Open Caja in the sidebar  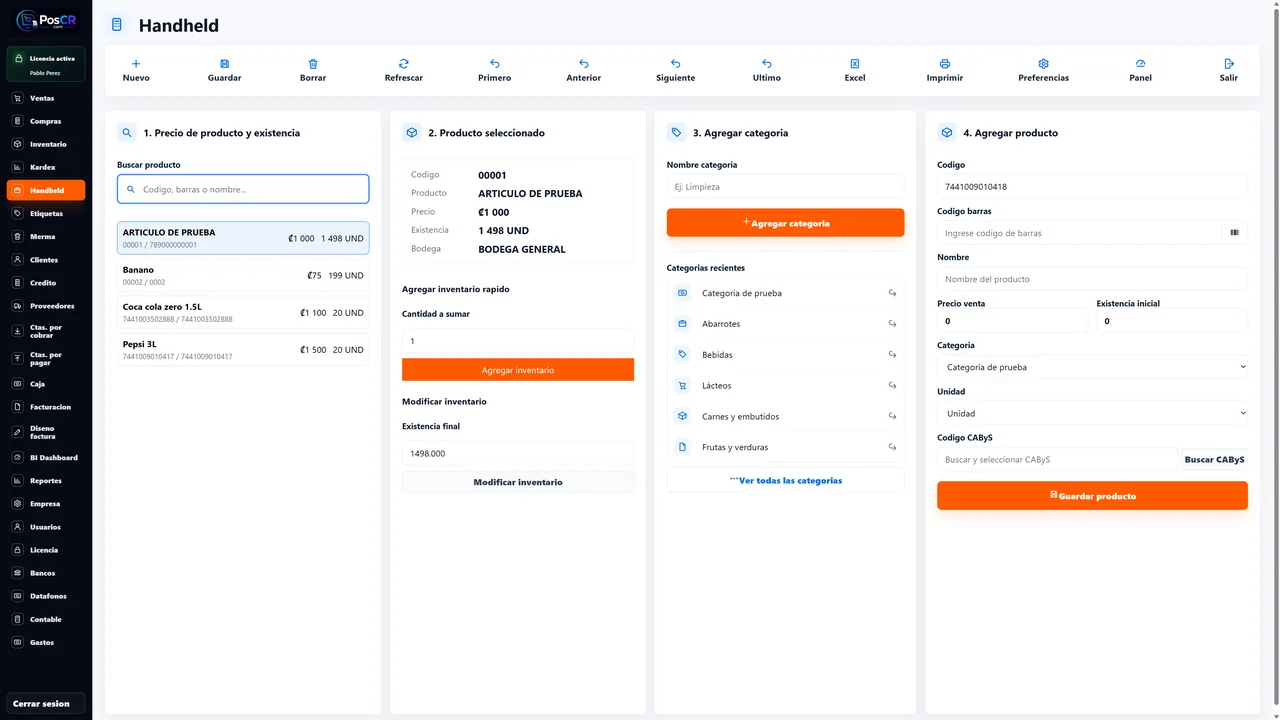click(46, 383)
